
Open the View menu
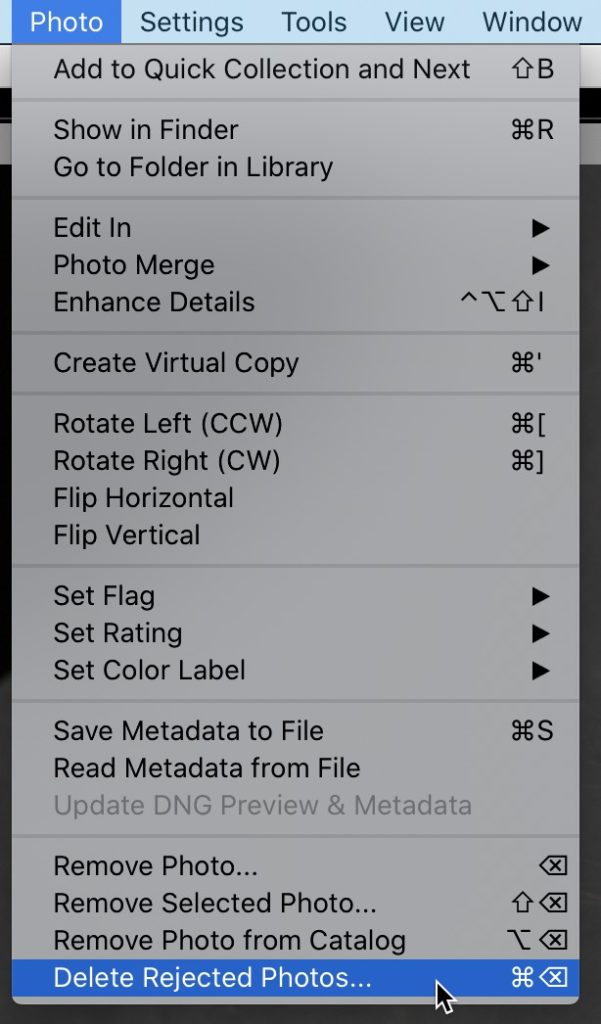(x=414, y=22)
